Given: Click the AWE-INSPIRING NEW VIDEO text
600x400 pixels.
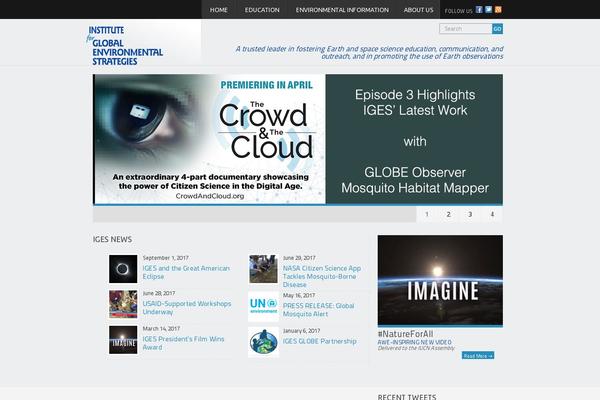Looking at the screenshot, I should (x=414, y=342).
